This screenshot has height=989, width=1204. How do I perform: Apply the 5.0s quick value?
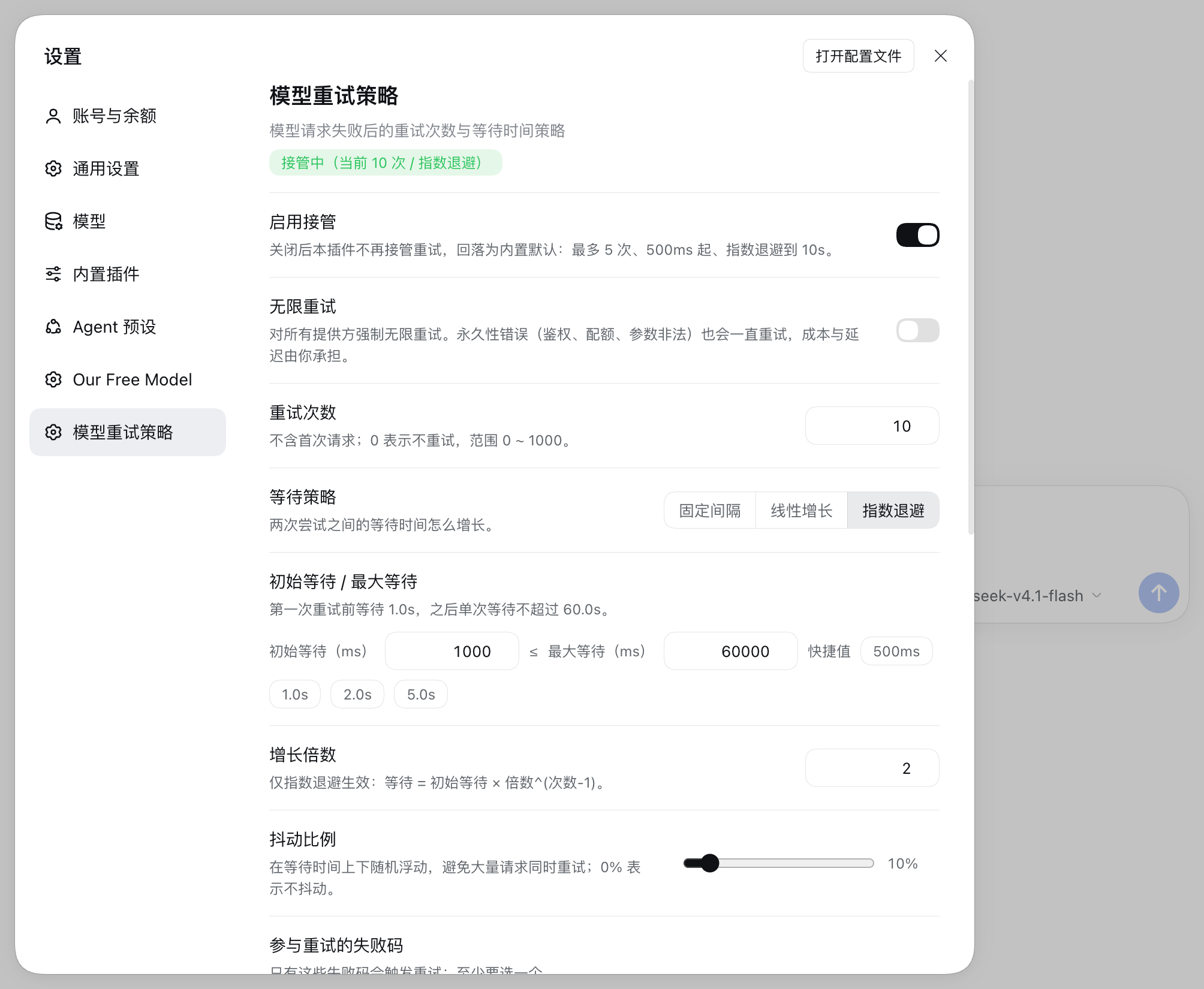point(421,694)
